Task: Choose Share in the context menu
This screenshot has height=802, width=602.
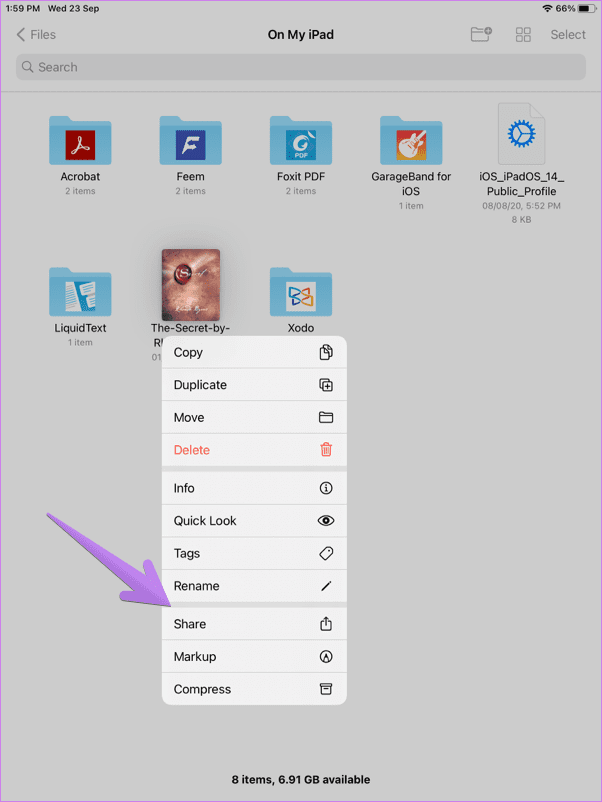Action: [x=254, y=624]
